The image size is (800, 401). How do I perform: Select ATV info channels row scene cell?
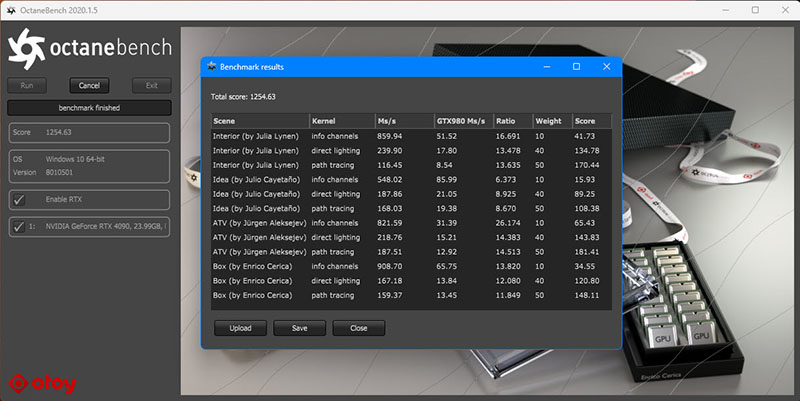pos(260,223)
